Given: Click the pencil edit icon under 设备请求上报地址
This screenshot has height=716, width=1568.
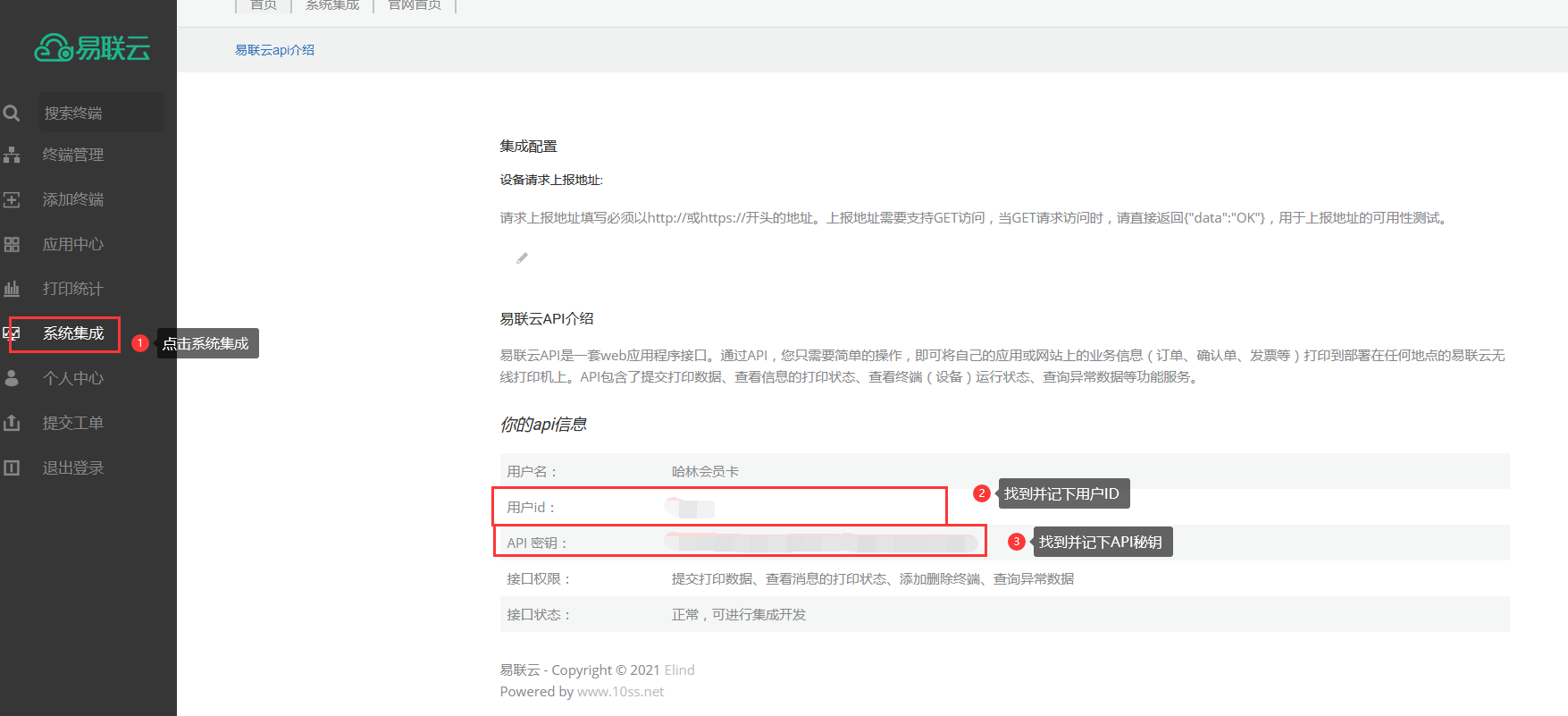Looking at the screenshot, I should pos(523,258).
